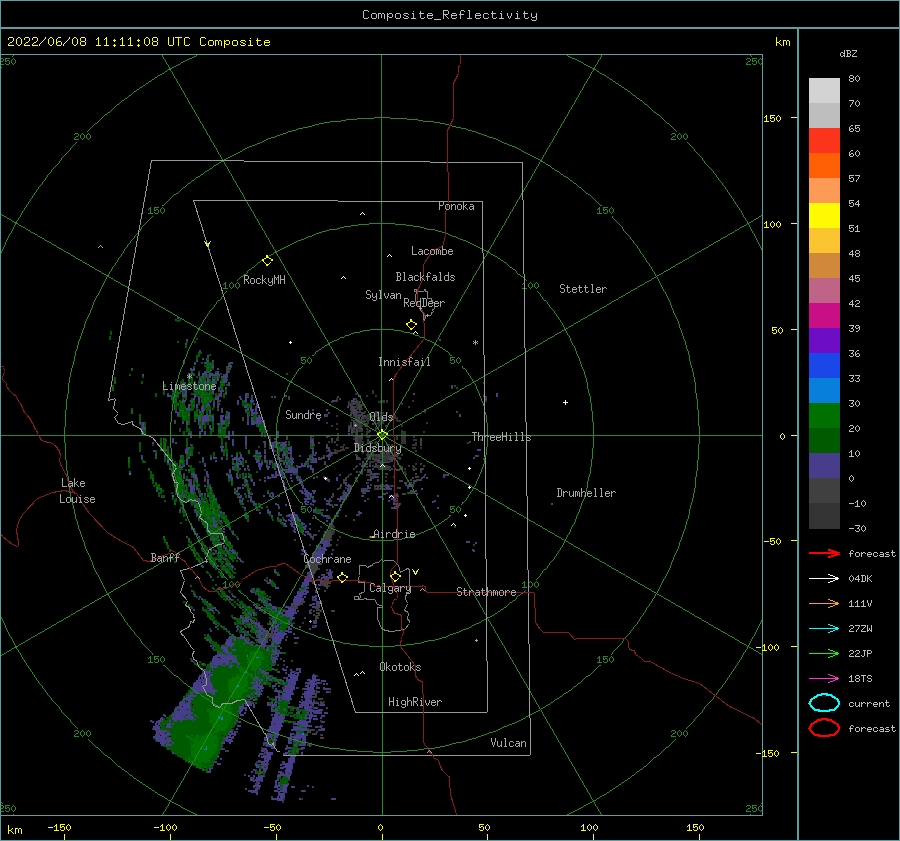
Task: Click the 2022/06/08 11:11:08 UTC timestamp
Action: tap(99, 42)
